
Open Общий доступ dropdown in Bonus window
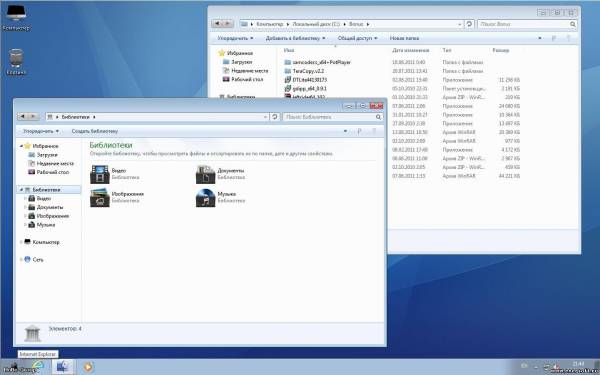pyautogui.click(x=357, y=38)
